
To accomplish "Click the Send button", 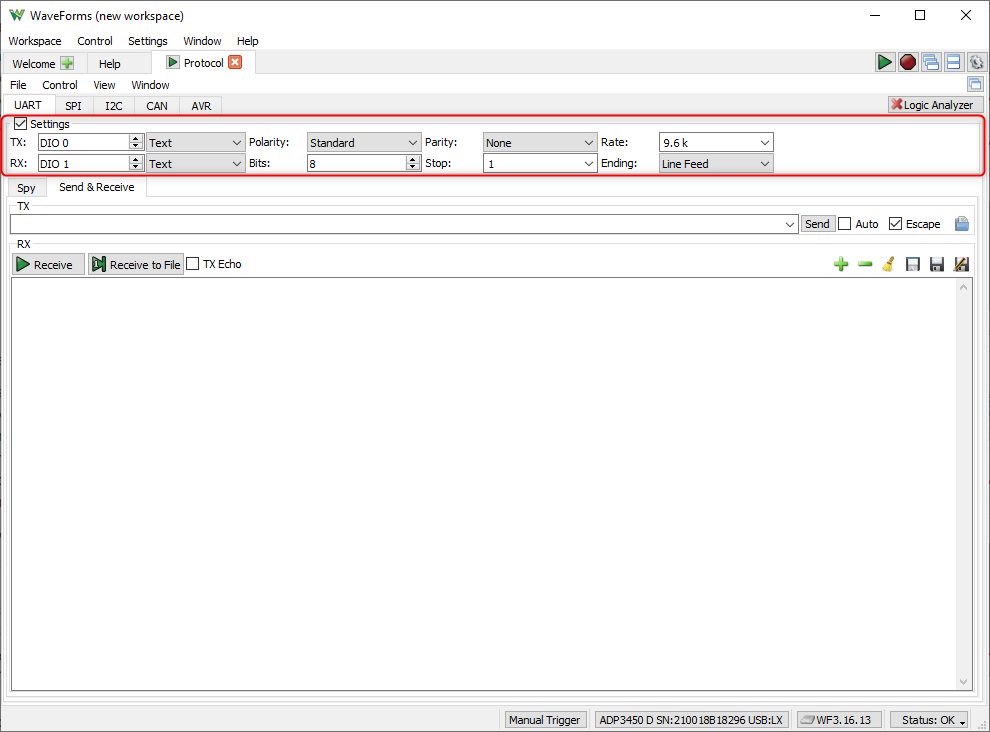I will coord(817,224).
